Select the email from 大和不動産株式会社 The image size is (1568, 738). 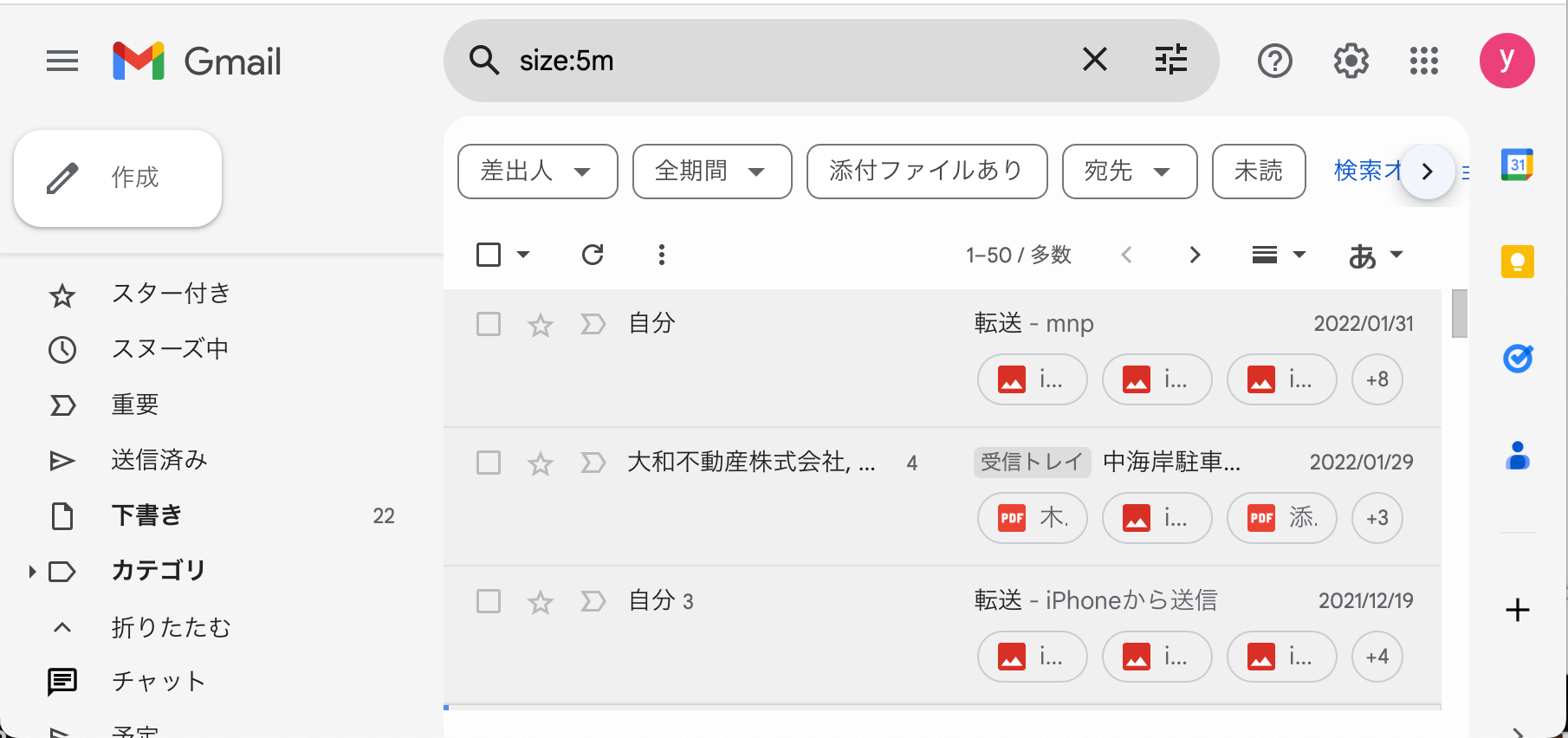coord(488,463)
